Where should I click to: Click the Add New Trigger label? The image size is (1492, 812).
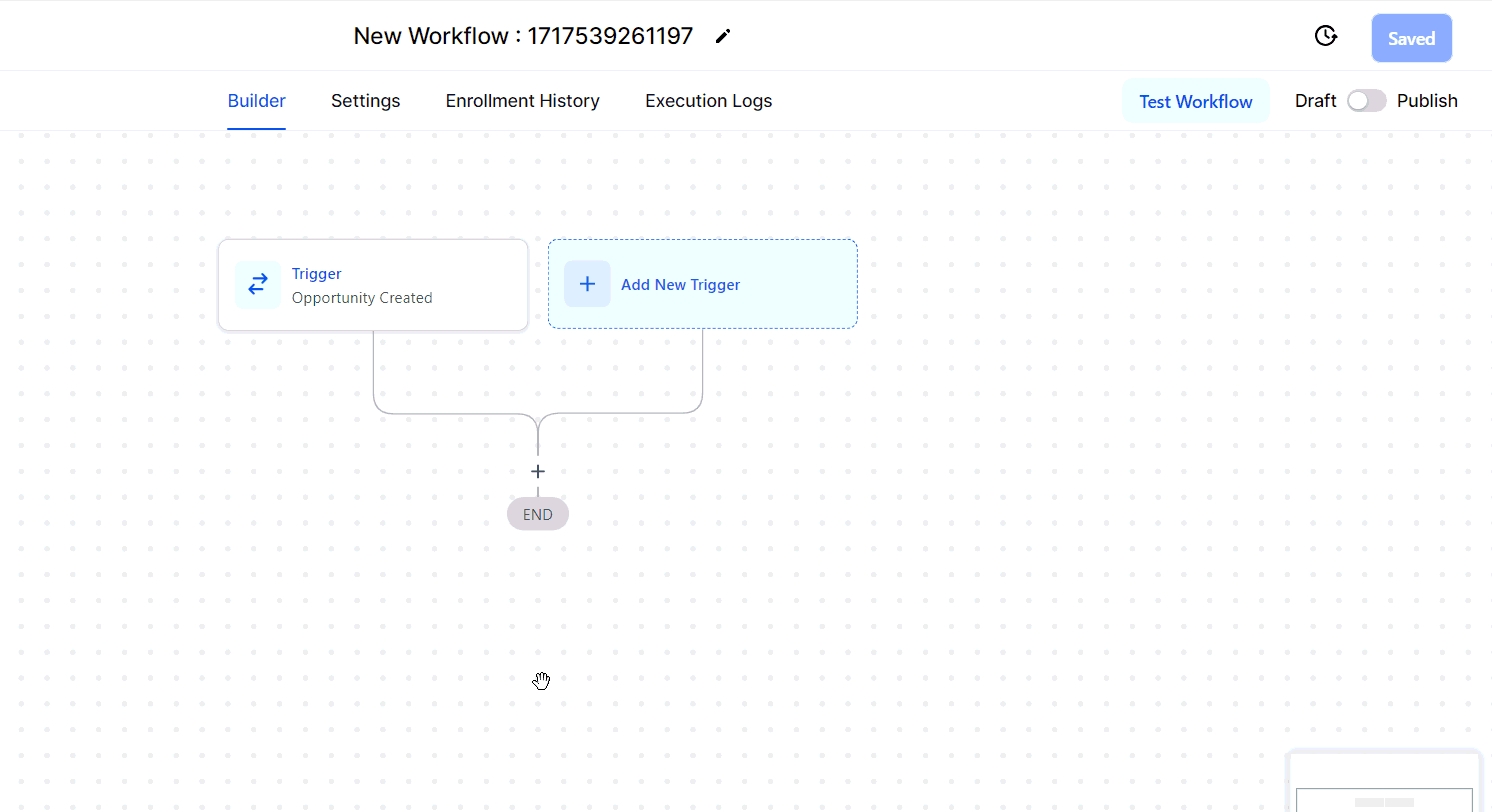(x=680, y=285)
